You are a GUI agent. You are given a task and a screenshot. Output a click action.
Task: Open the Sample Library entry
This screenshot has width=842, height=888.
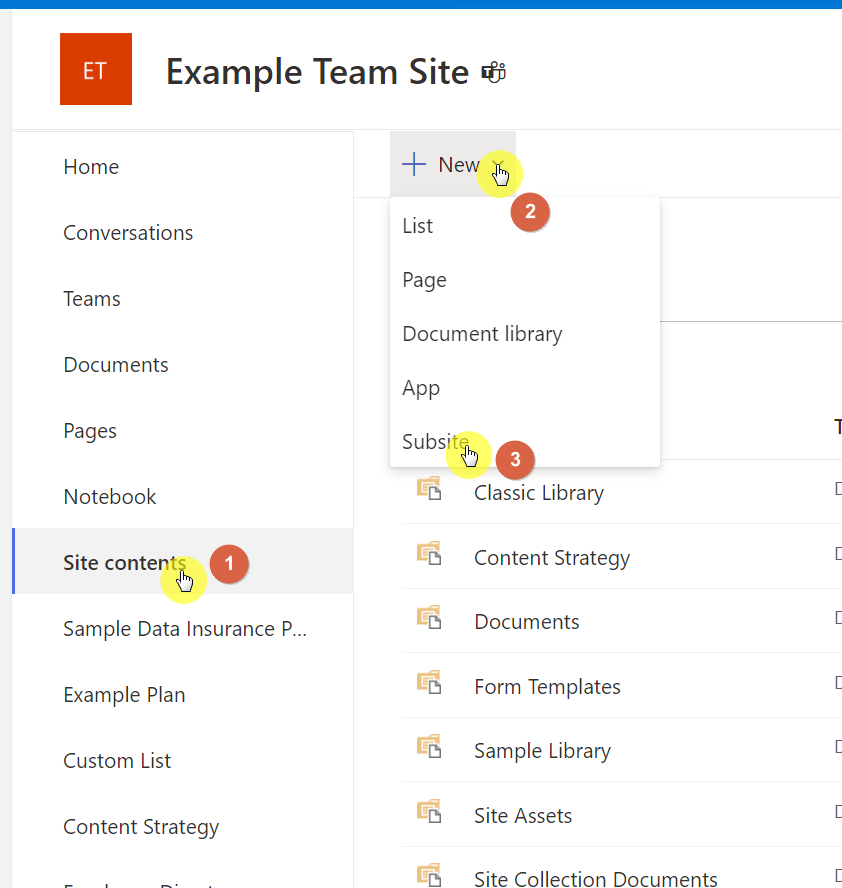tap(542, 751)
